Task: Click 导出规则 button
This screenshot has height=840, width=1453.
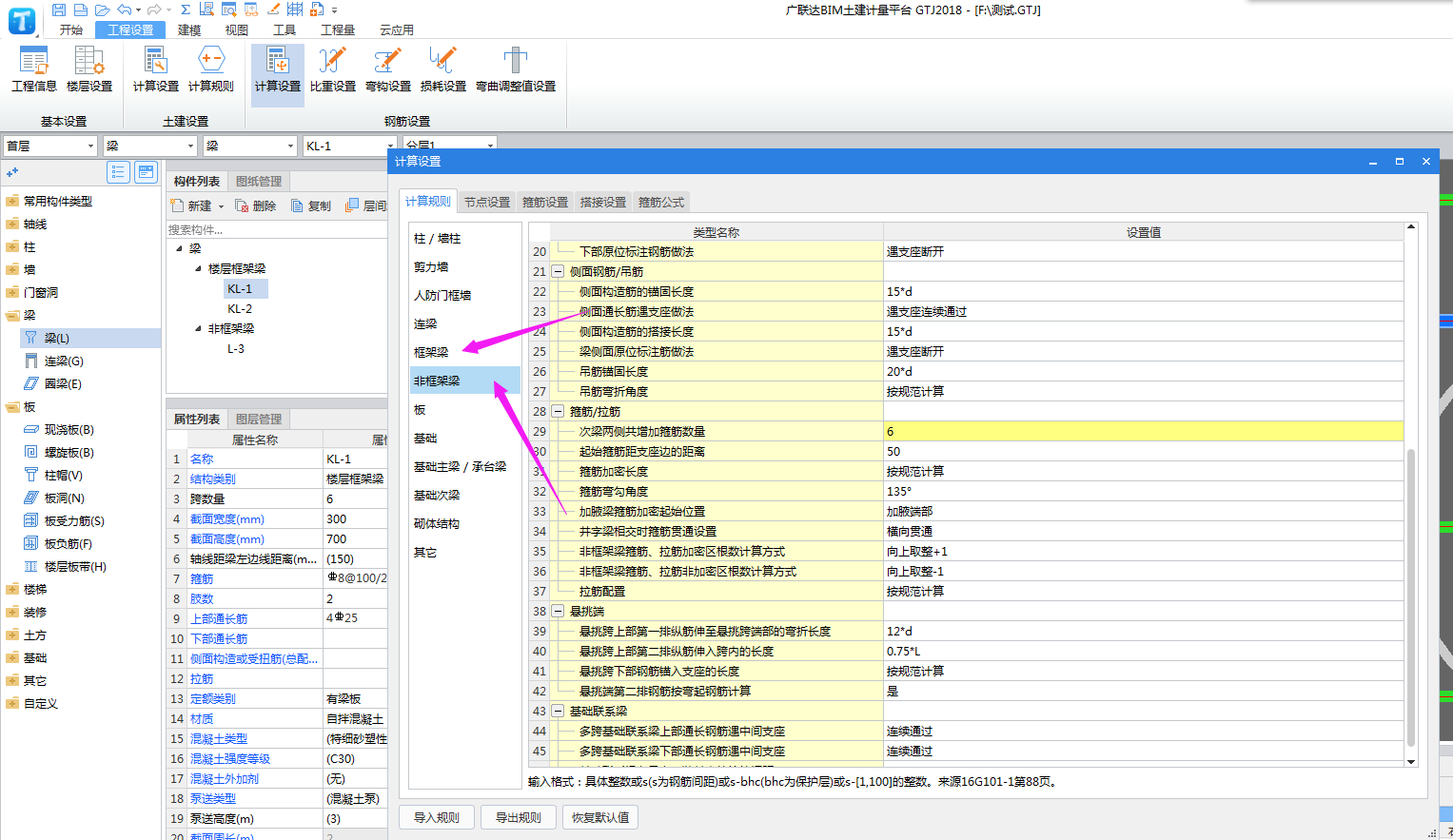Action: pyautogui.click(x=519, y=817)
